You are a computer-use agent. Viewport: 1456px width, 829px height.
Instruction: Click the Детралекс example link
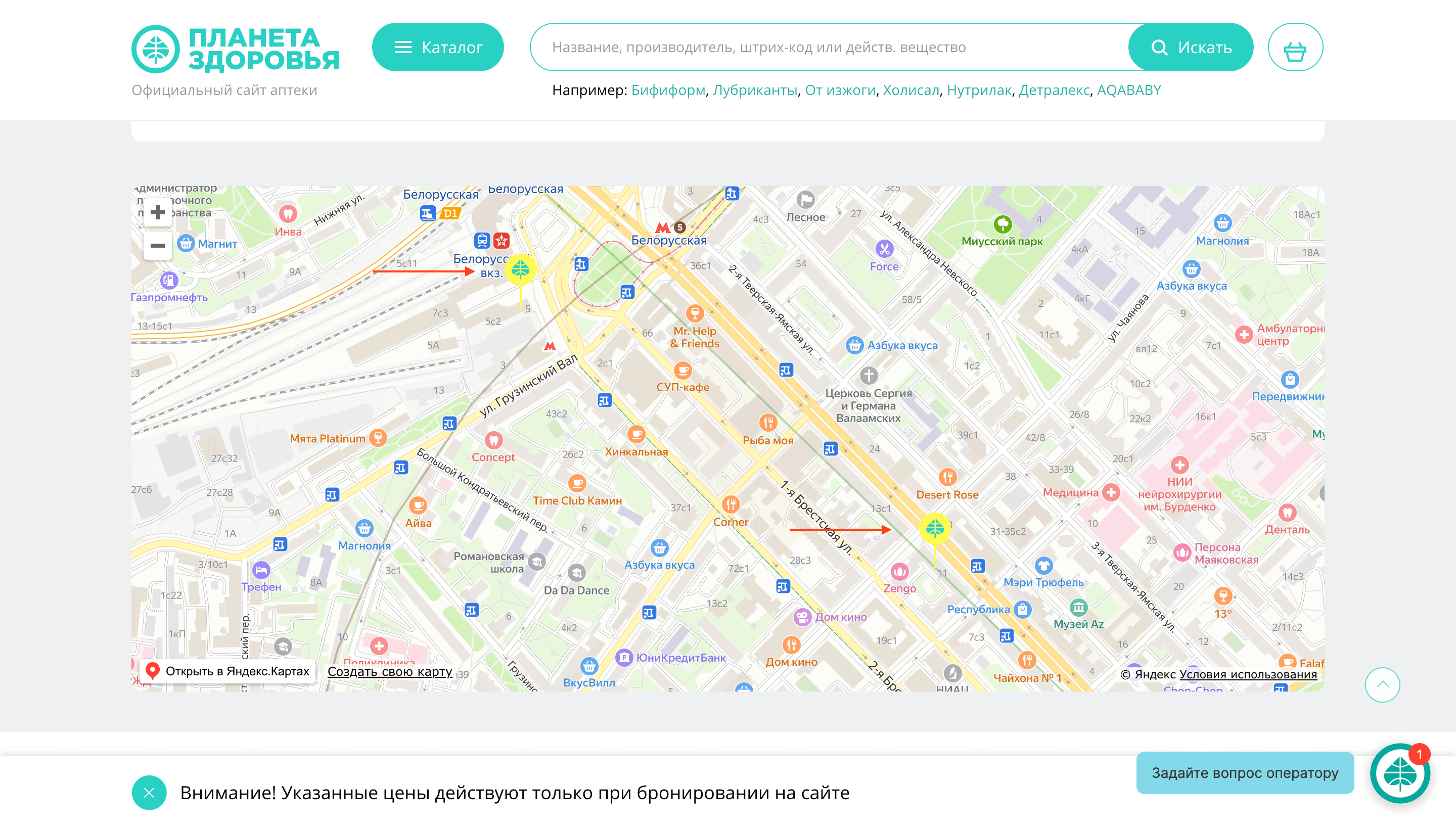pyautogui.click(x=1054, y=90)
